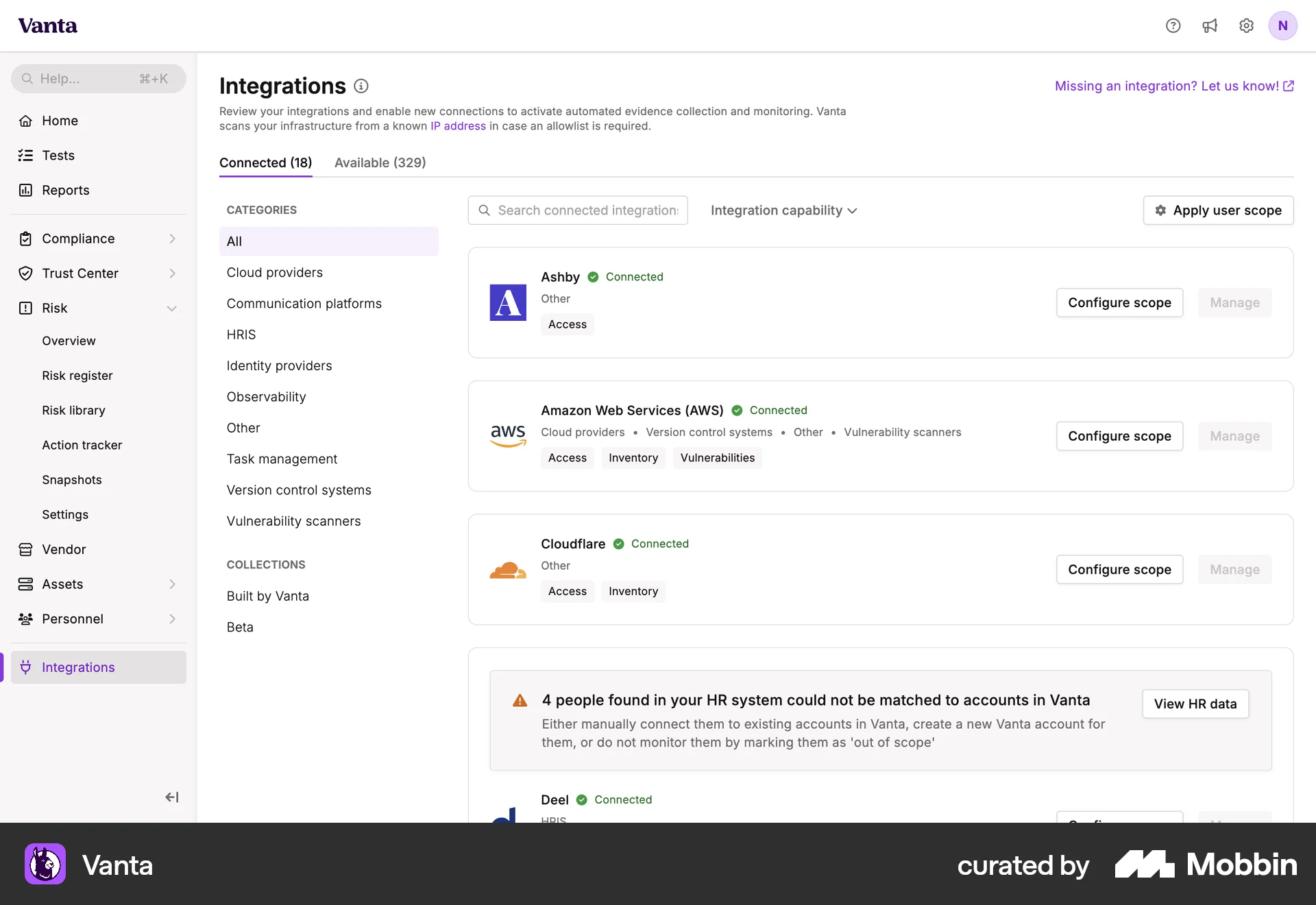
Task: Open the Integration capability dropdown
Action: click(x=783, y=210)
